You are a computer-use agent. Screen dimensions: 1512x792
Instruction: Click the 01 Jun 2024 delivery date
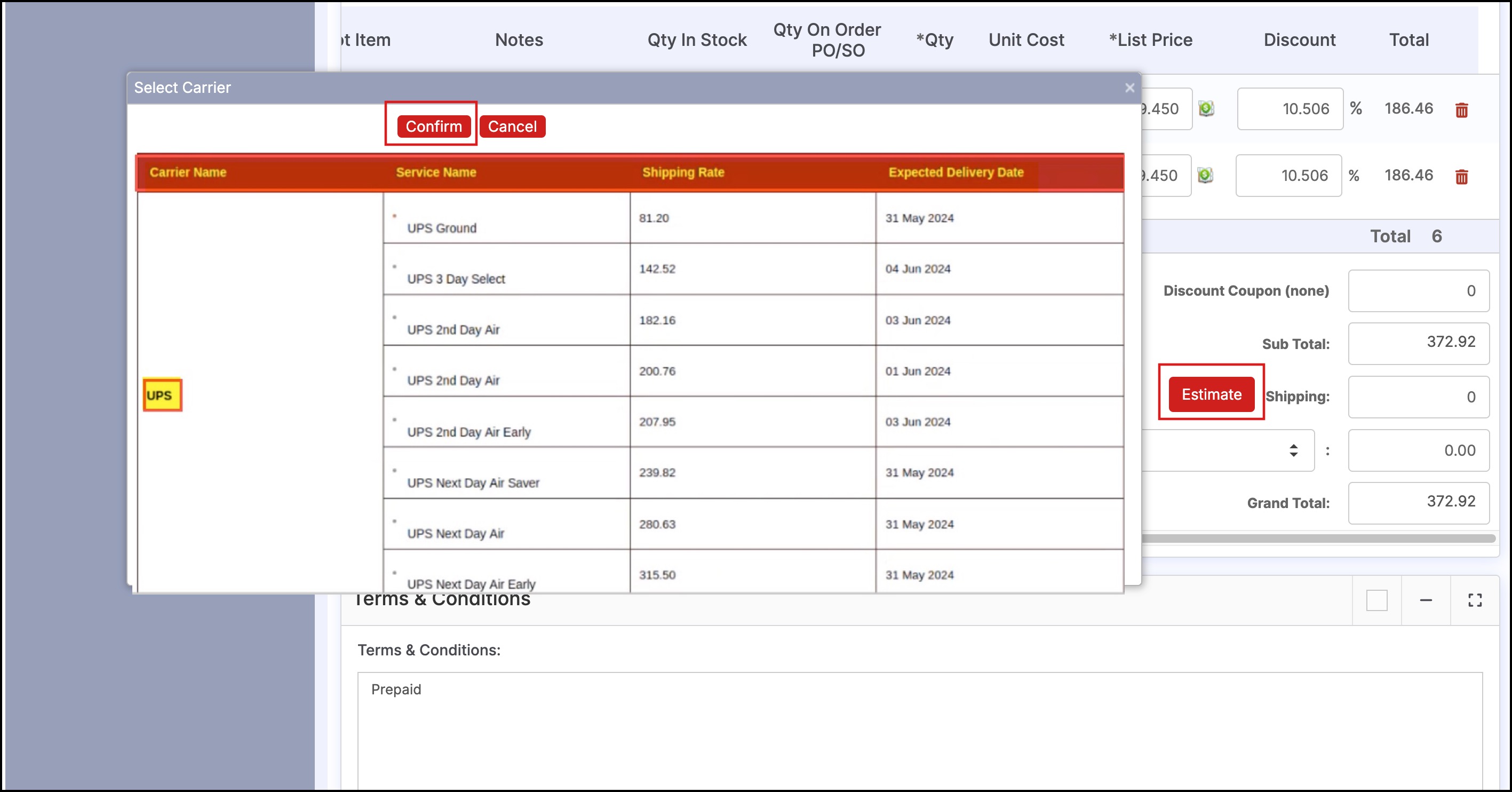[918, 371]
